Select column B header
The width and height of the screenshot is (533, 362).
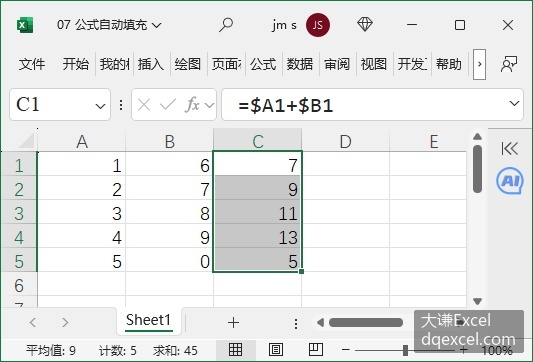point(170,141)
